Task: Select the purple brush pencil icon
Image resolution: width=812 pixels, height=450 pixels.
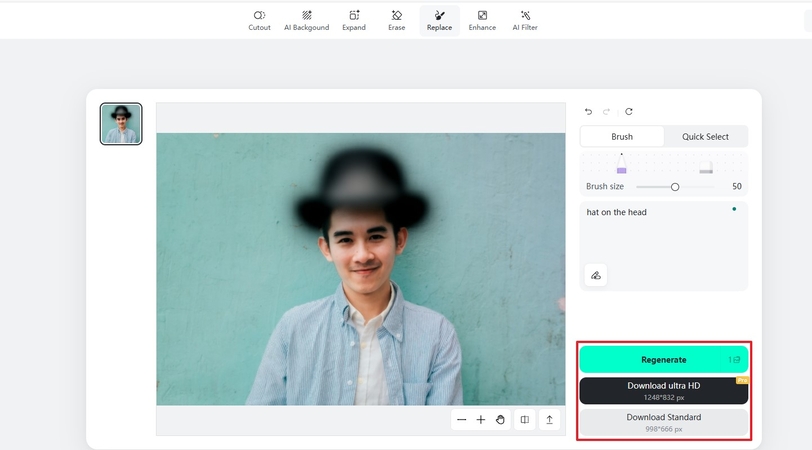Action: click(x=621, y=164)
